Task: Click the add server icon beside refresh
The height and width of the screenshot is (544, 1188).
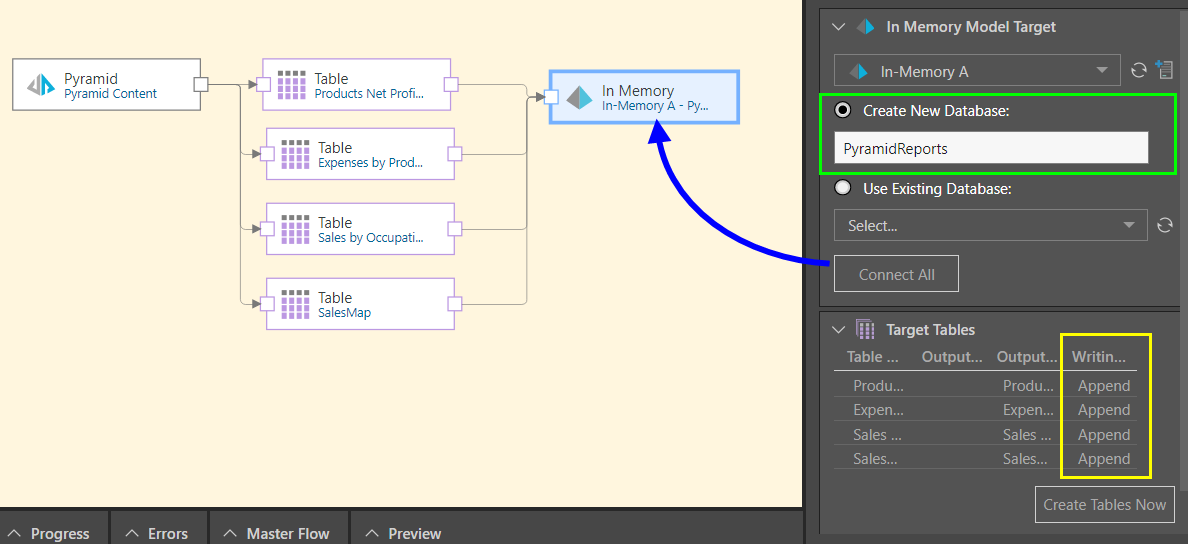Action: [x=1165, y=70]
